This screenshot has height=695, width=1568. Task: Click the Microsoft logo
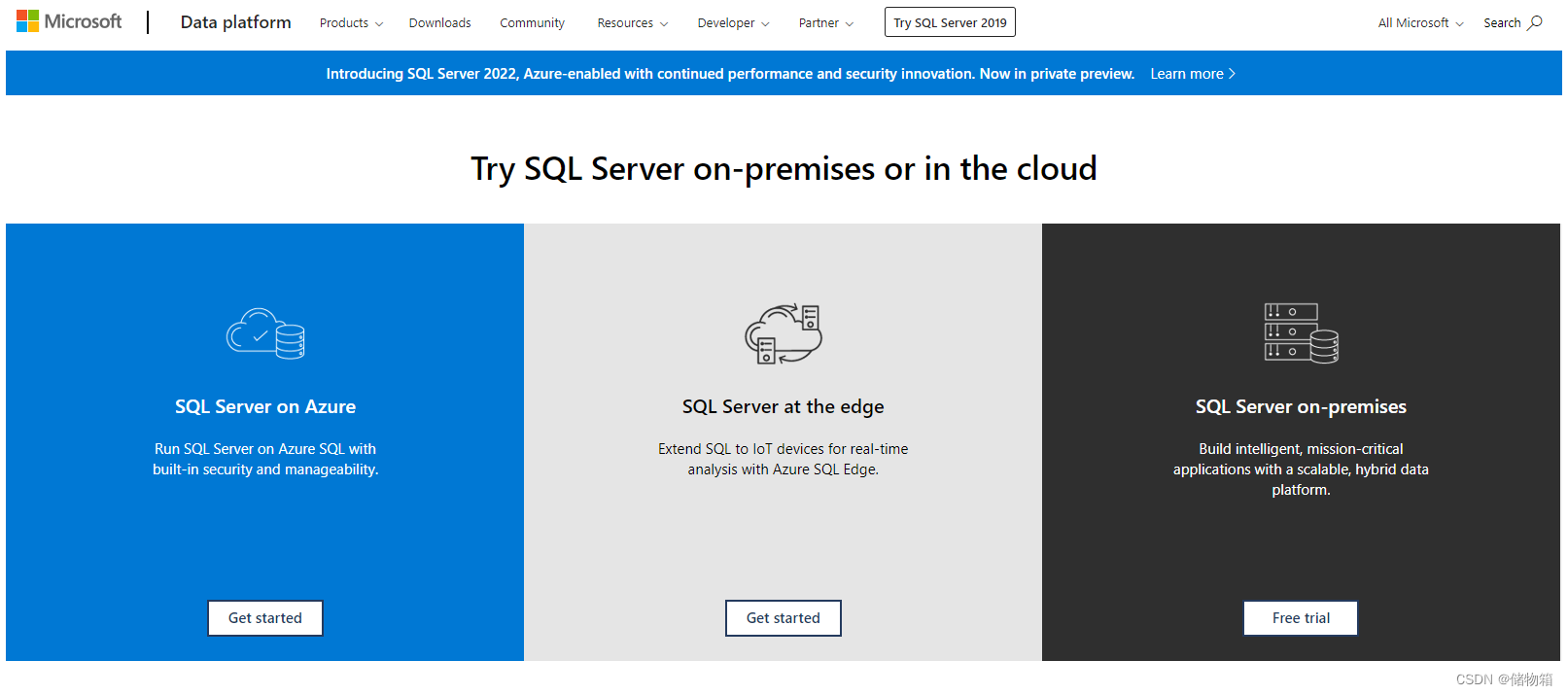coord(69,21)
